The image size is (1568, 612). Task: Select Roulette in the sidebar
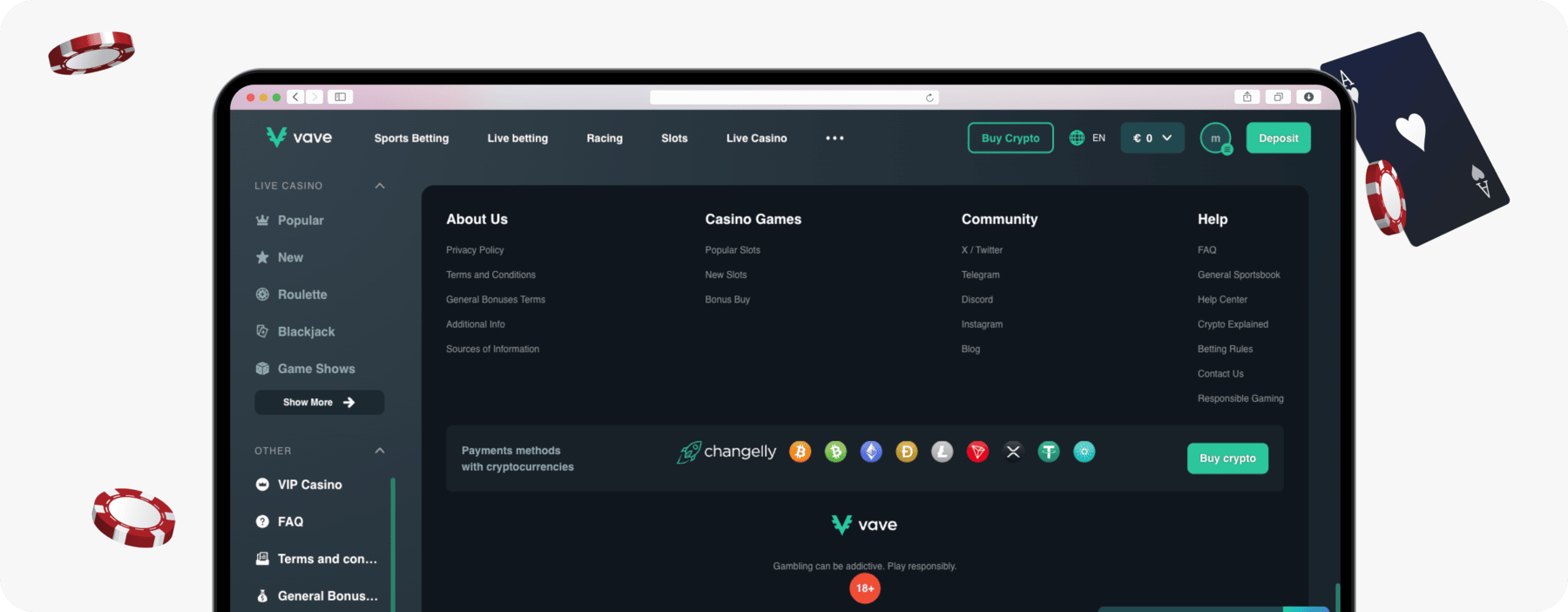(x=302, y=295)
